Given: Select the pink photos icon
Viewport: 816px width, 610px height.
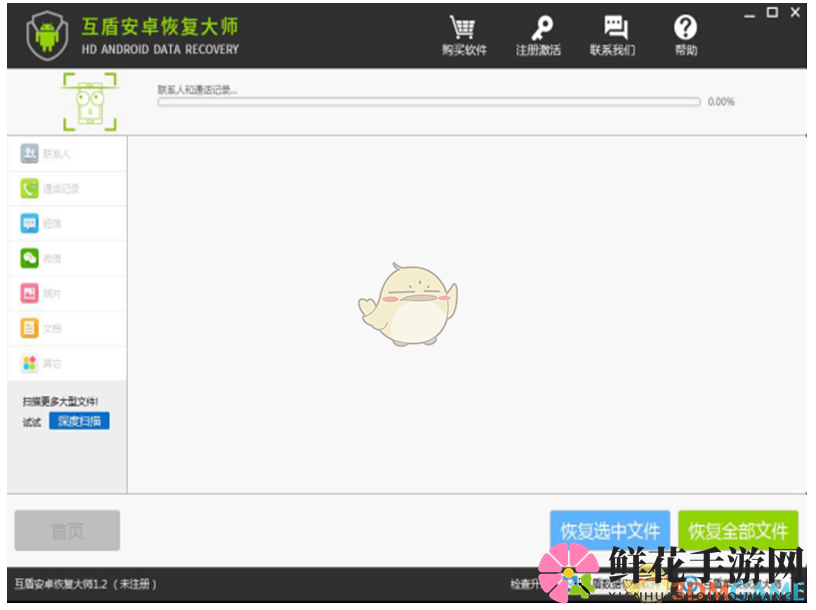Looking at the screenshot, I should (x=30, y=293).
